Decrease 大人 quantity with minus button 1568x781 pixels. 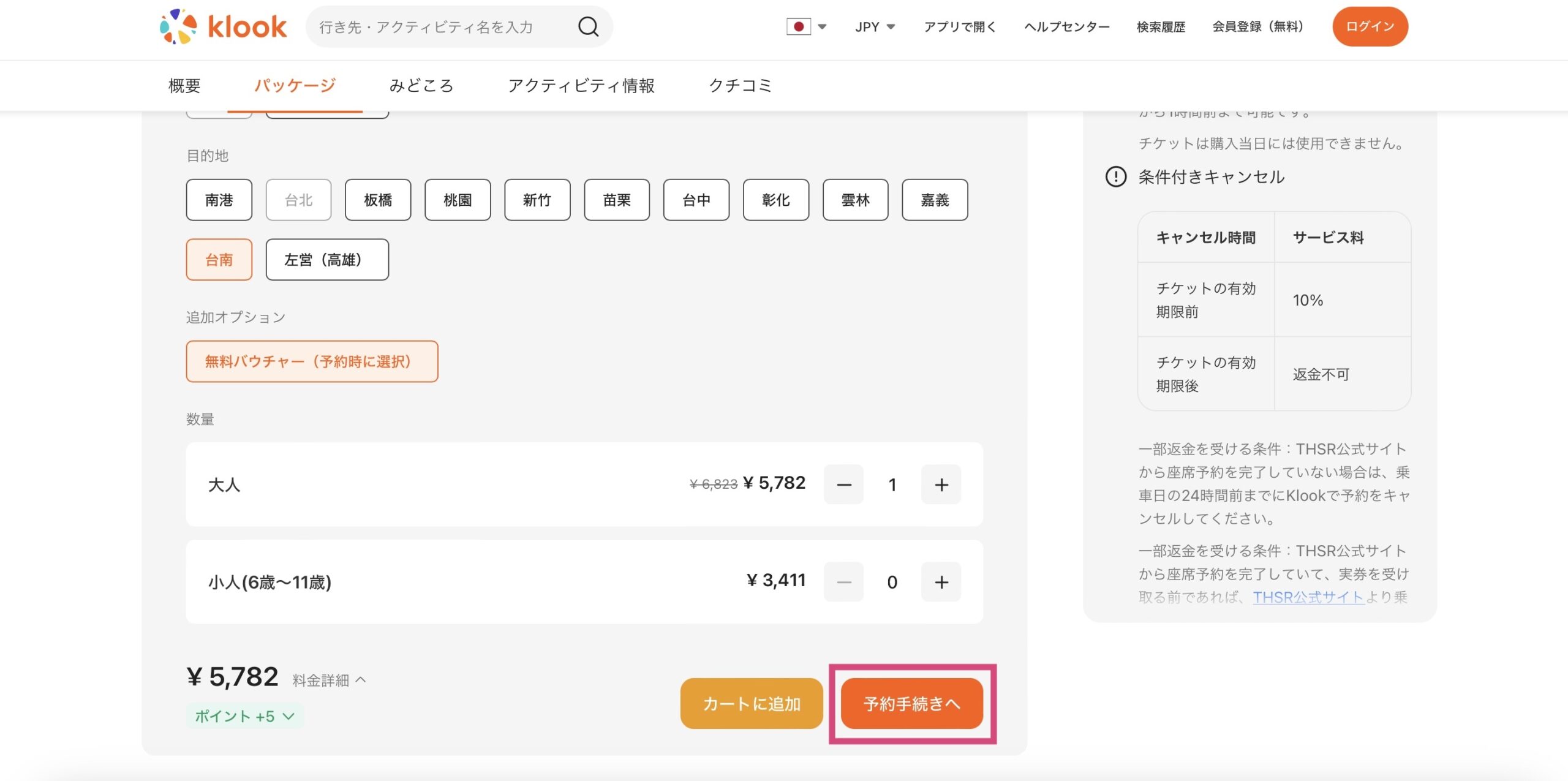click(843, 485)
